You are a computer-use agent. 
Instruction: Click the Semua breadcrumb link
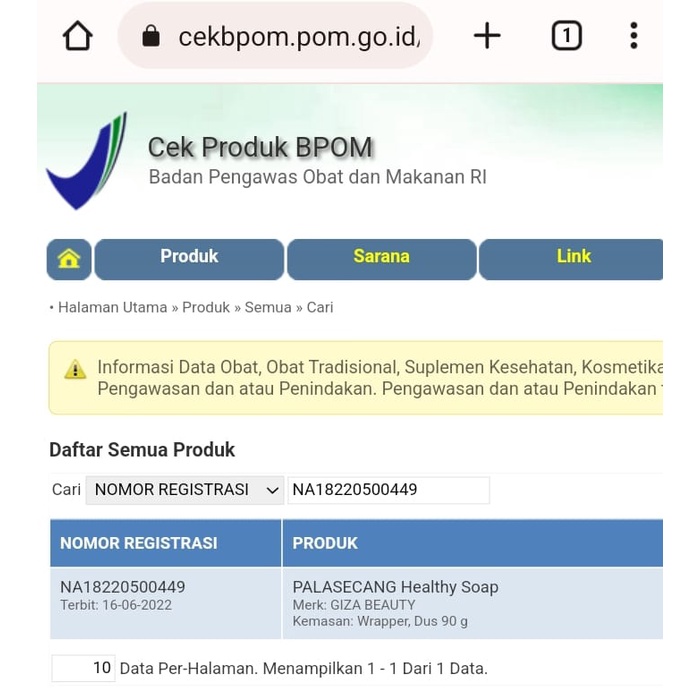point(268,308)
